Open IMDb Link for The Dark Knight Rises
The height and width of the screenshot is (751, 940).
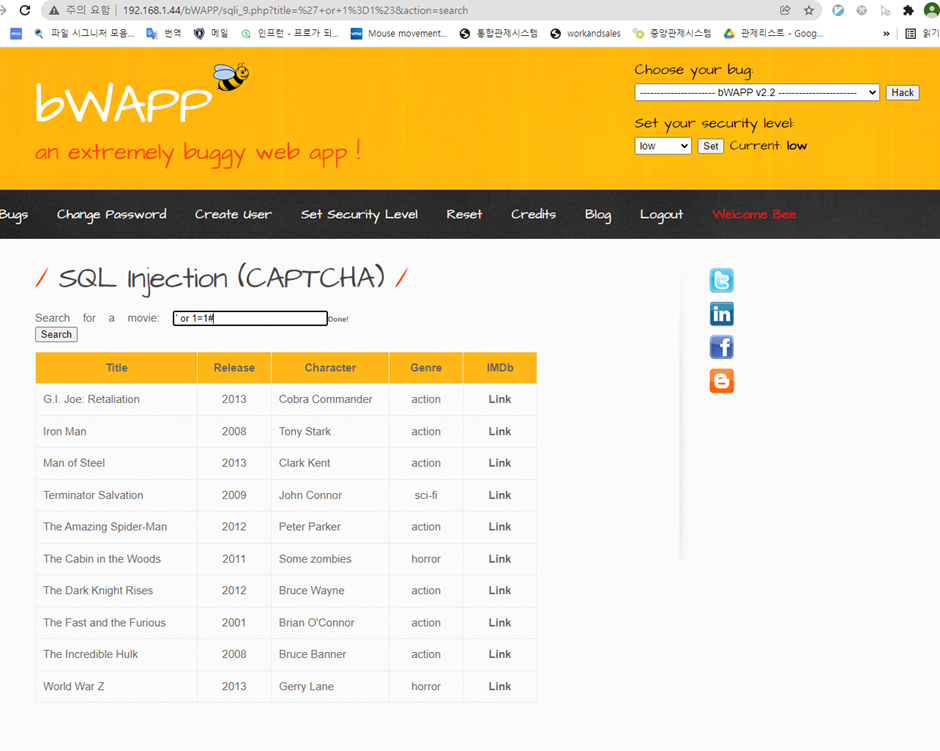tap(499, 590)
